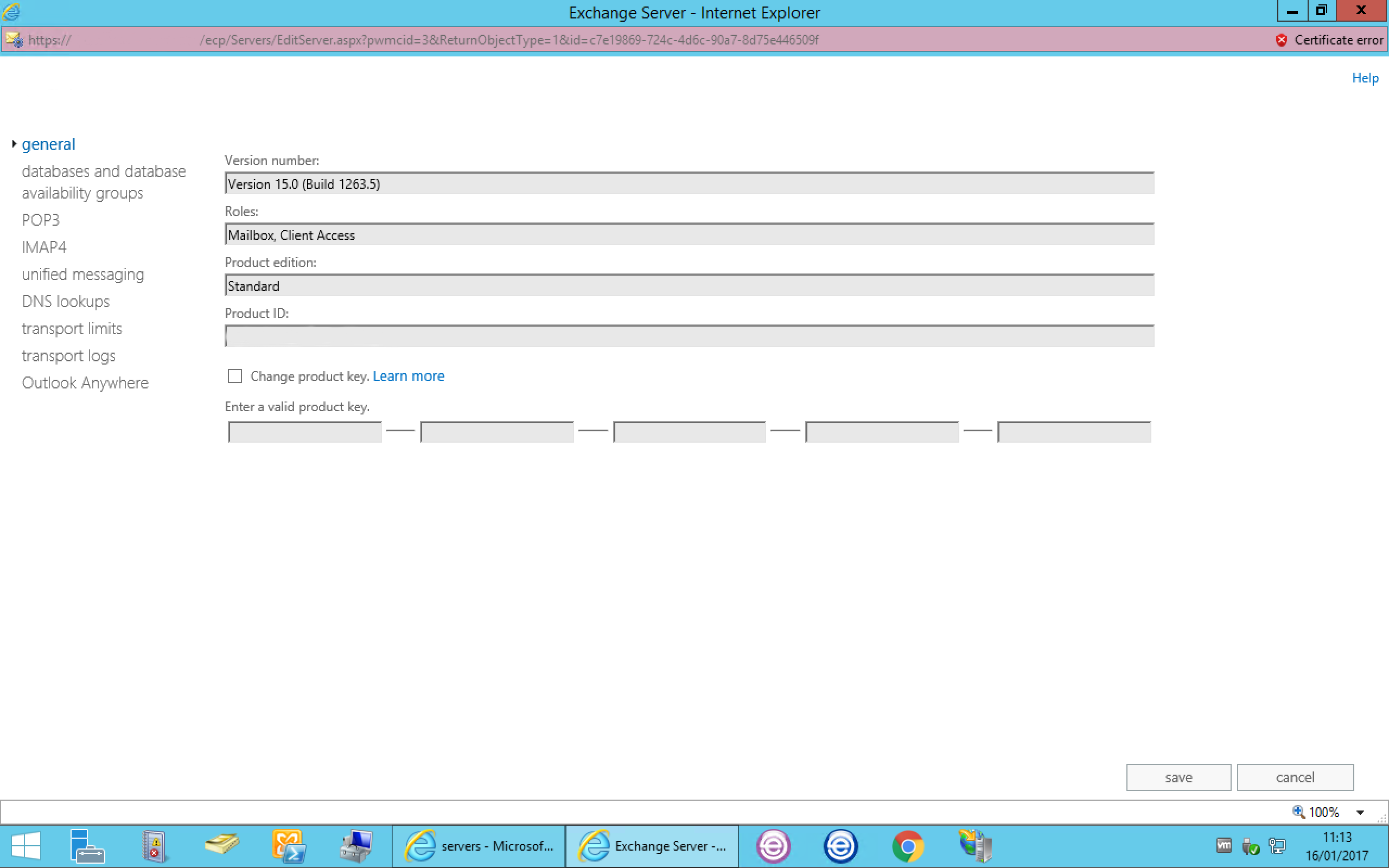Click the network status tray icon

[1278, 846]
